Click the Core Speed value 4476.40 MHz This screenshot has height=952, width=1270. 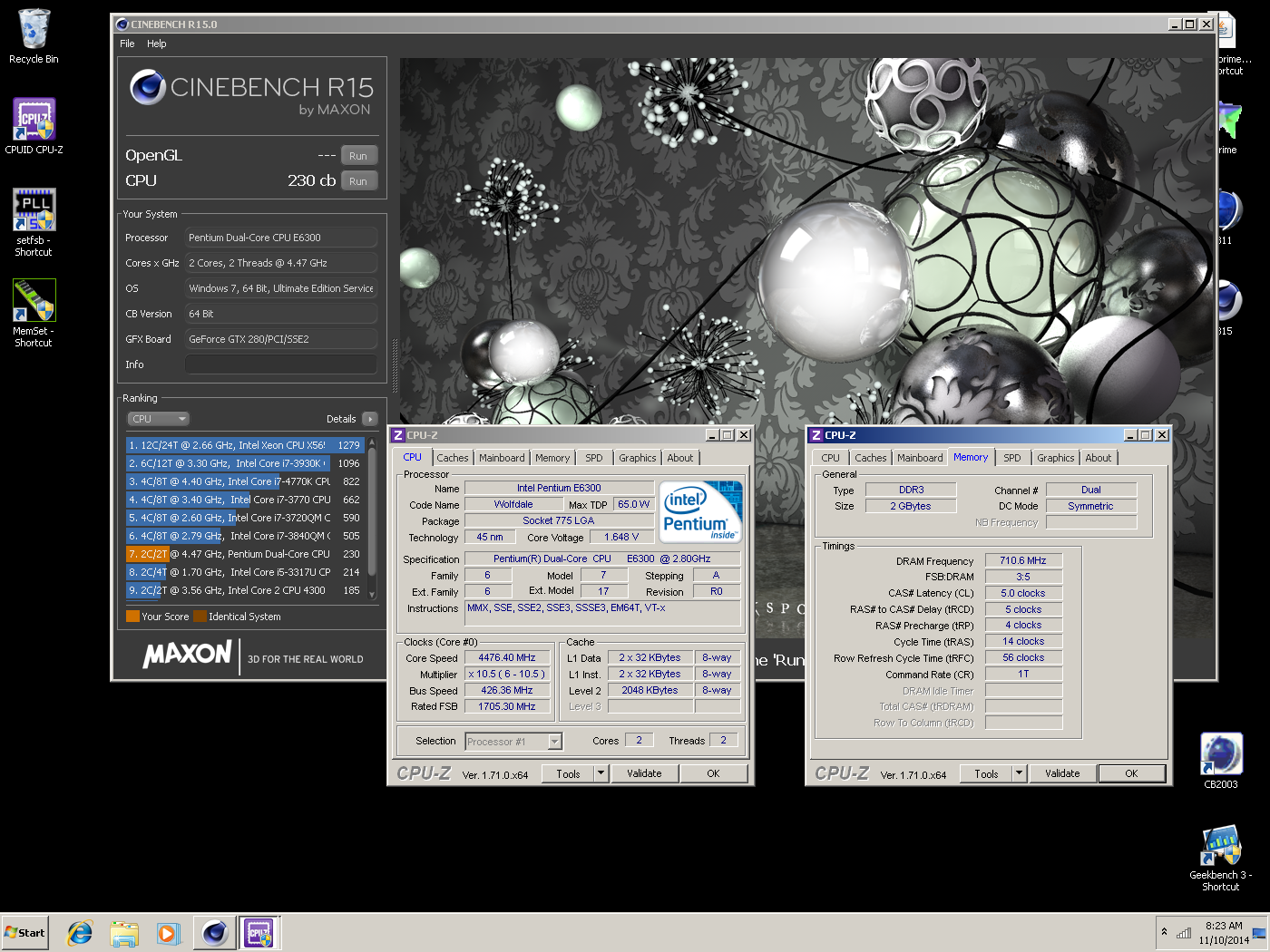(507, 658)
